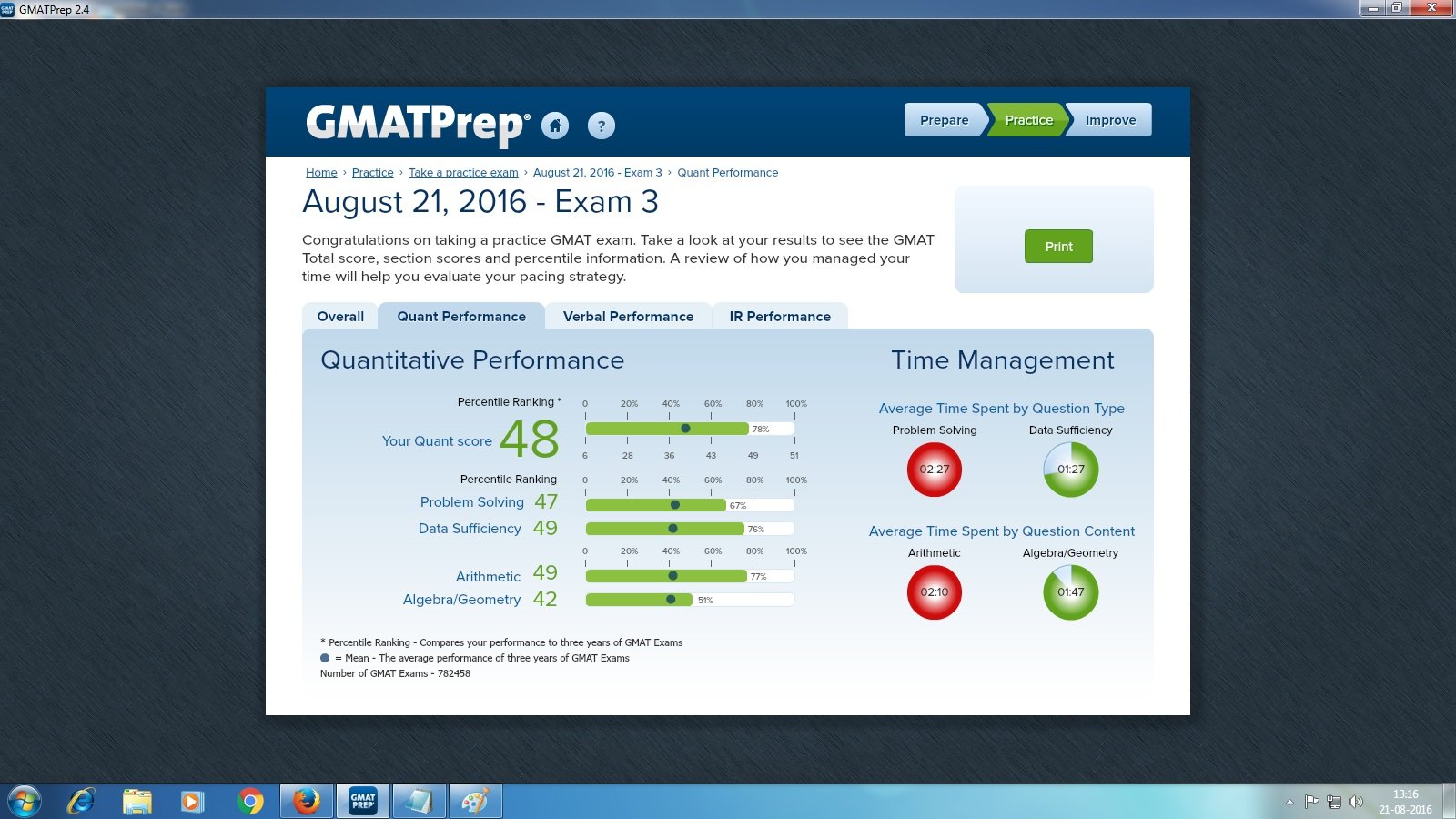Open the help question mark icon
Image resolution: width=1456 pixels, height=819 pixels.
tap(601, 126)
